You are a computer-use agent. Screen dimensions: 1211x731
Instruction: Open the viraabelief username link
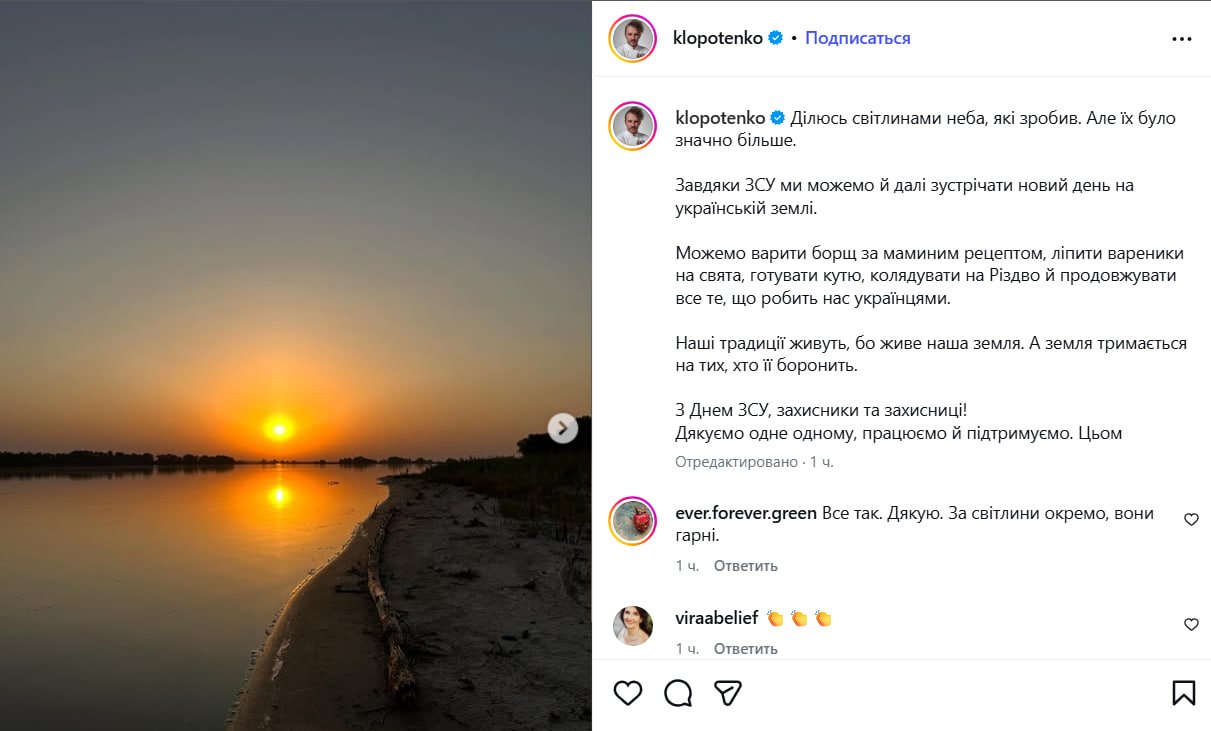[717, 618]
